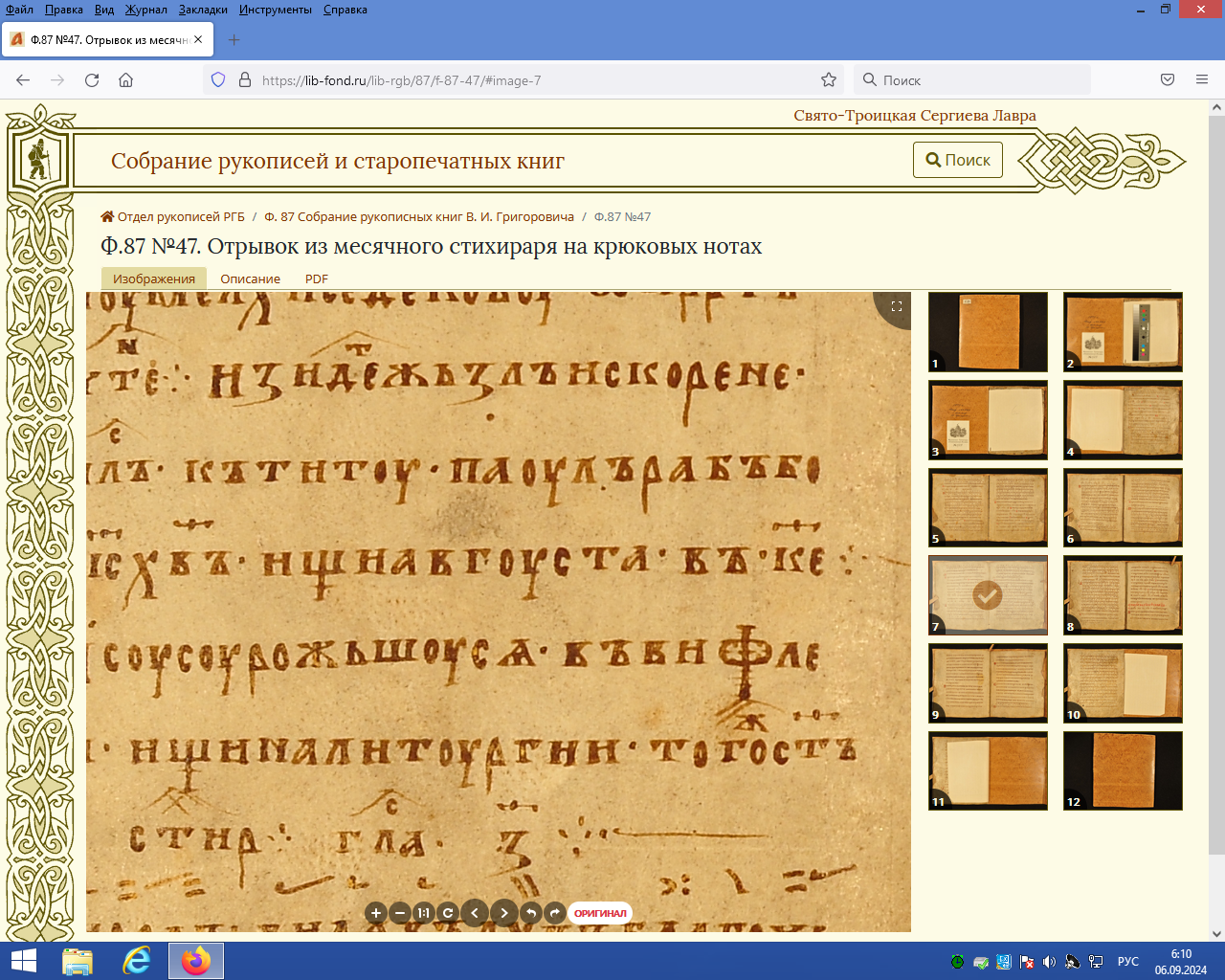Select thumbnail 4
The width and height of the screenshot is (1225, 980).
click(1123, 420)
